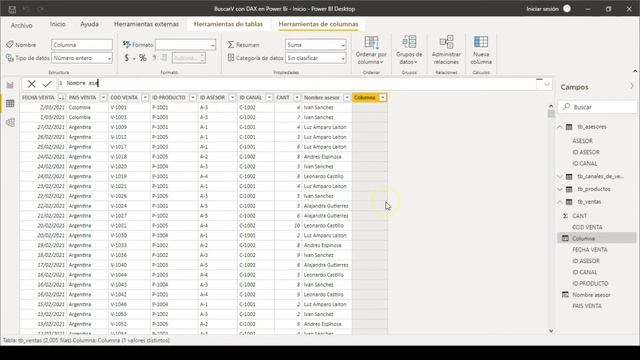Commit the formula with the checkmark icon

coord(47,84)
